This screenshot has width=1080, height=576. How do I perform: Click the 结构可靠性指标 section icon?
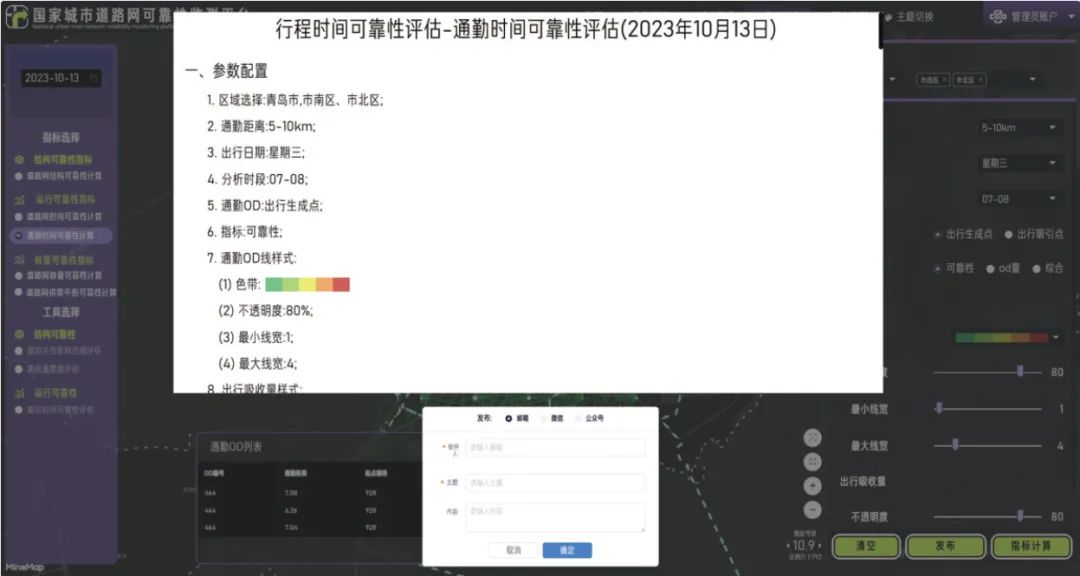point(19,160)
